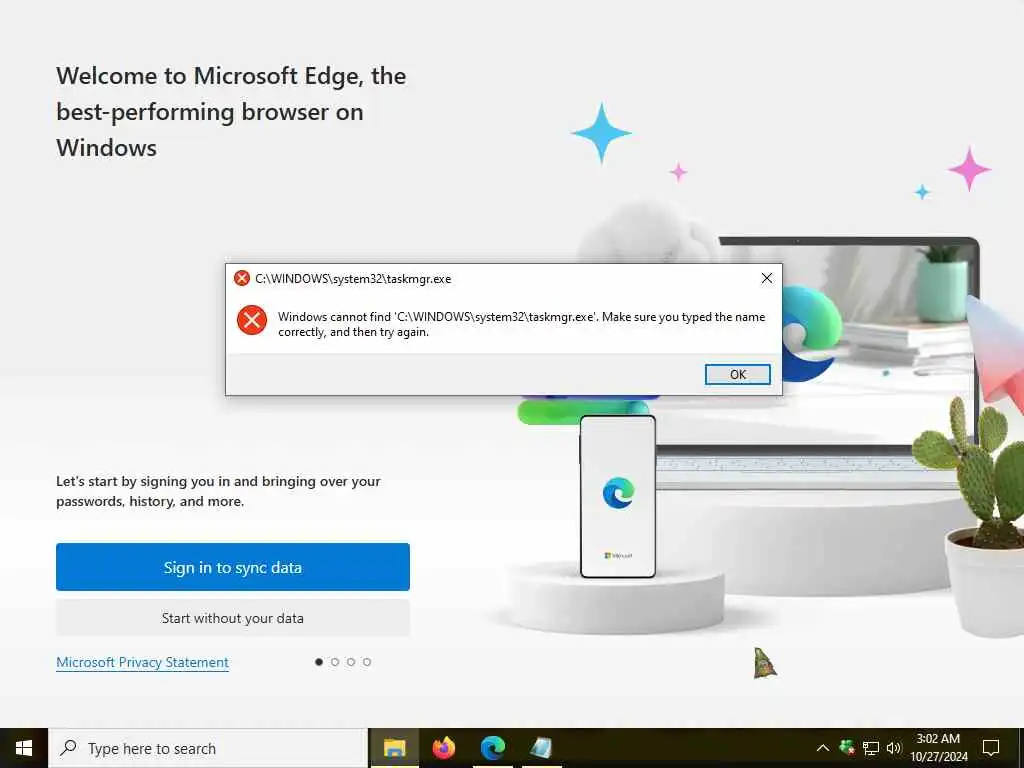This screenshot has width=1024, height=768.
Task: Click the 'Let's start by signing you in' text
Action: (x=218, y=491)
